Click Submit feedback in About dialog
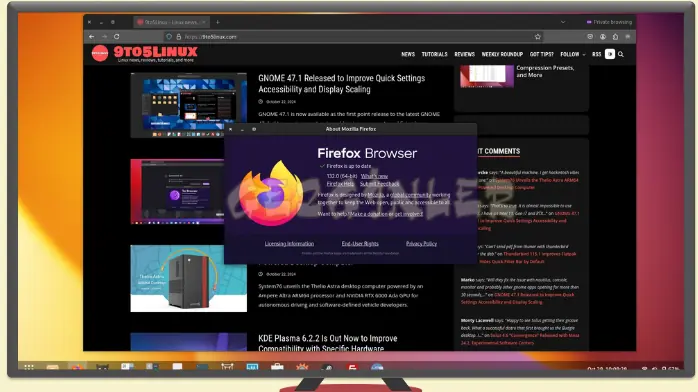The width and height of the screenshot is (698, 392). coord(379,184)
